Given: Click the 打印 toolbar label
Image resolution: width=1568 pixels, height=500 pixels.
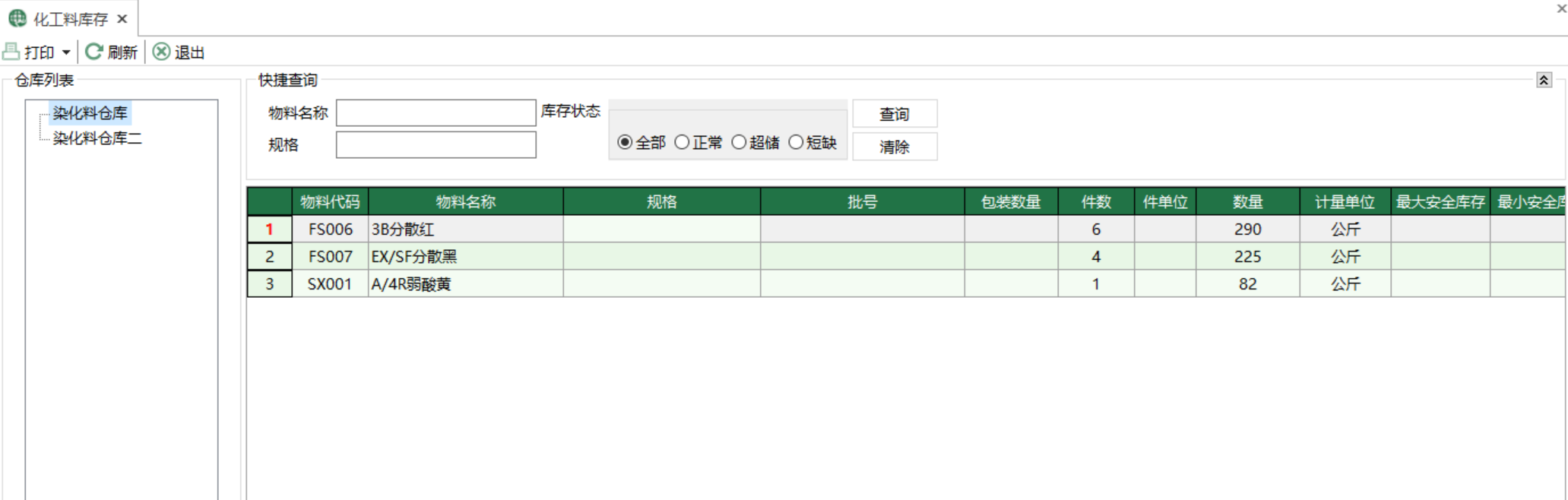Looking at the screenshot, I should [40, 52].
